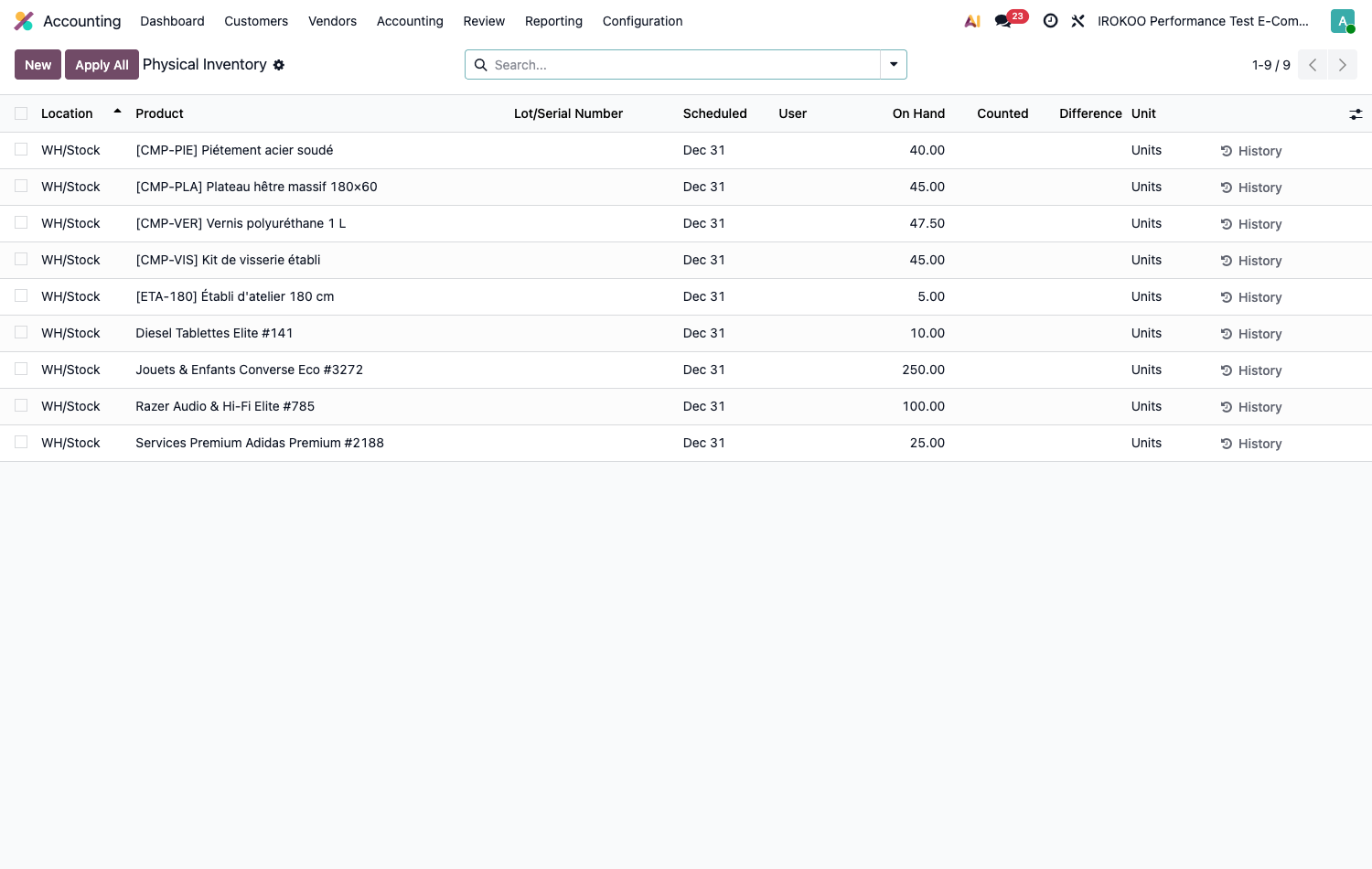The width and height of the screenshot is (1372, 869).
Task: Open the Accounting app home logo
Action: click(24, 21)
